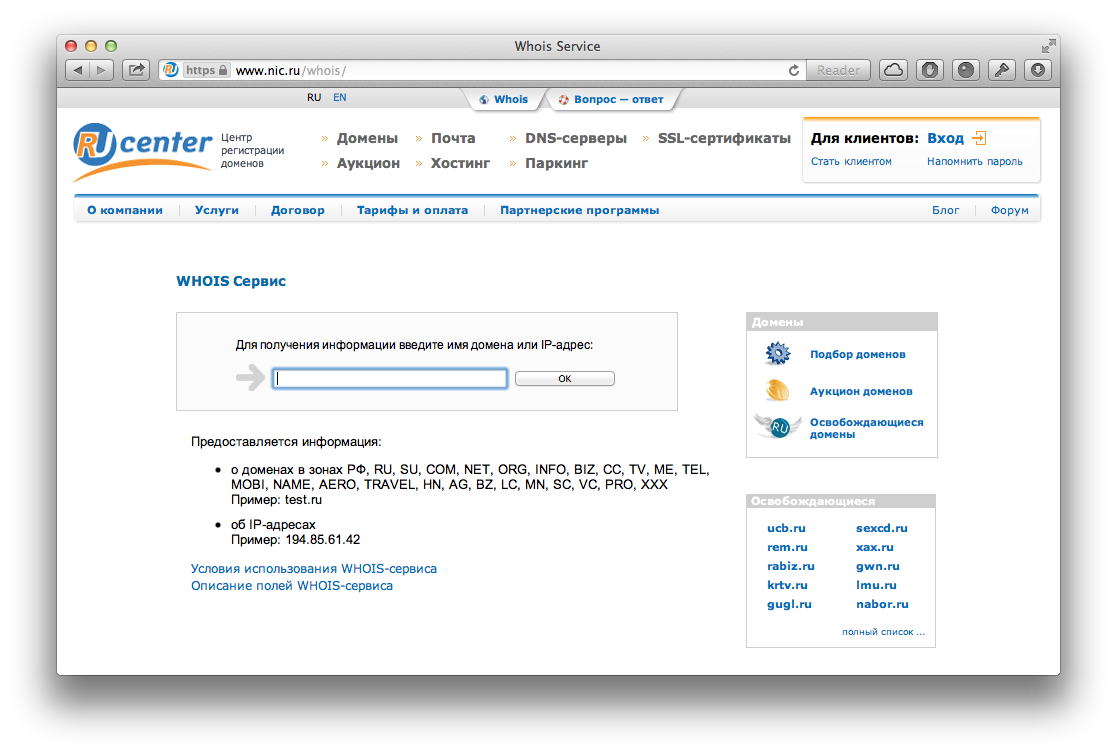1117x754 pixels.
Task: Click the winged RU icon for Освобождающиеся домены
Action: coord(777,428)
